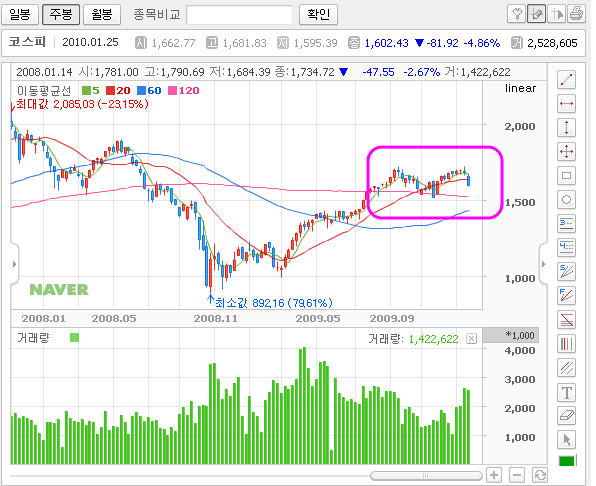This screenshot has width=596, height=486.
Task: Click the -4.86% change value
Action: point(482,43)
